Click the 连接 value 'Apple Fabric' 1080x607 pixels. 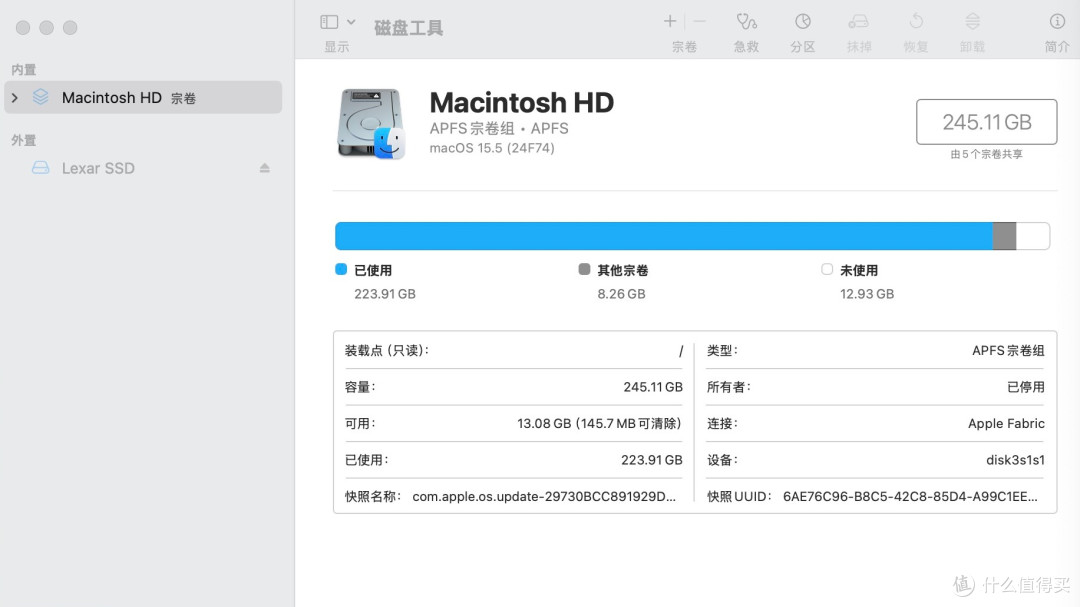1006,424
